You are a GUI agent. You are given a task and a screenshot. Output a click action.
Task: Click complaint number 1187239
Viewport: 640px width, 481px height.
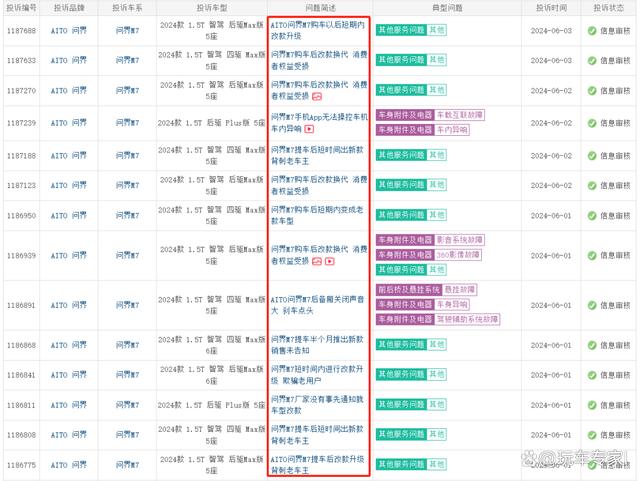pos(21,123)
